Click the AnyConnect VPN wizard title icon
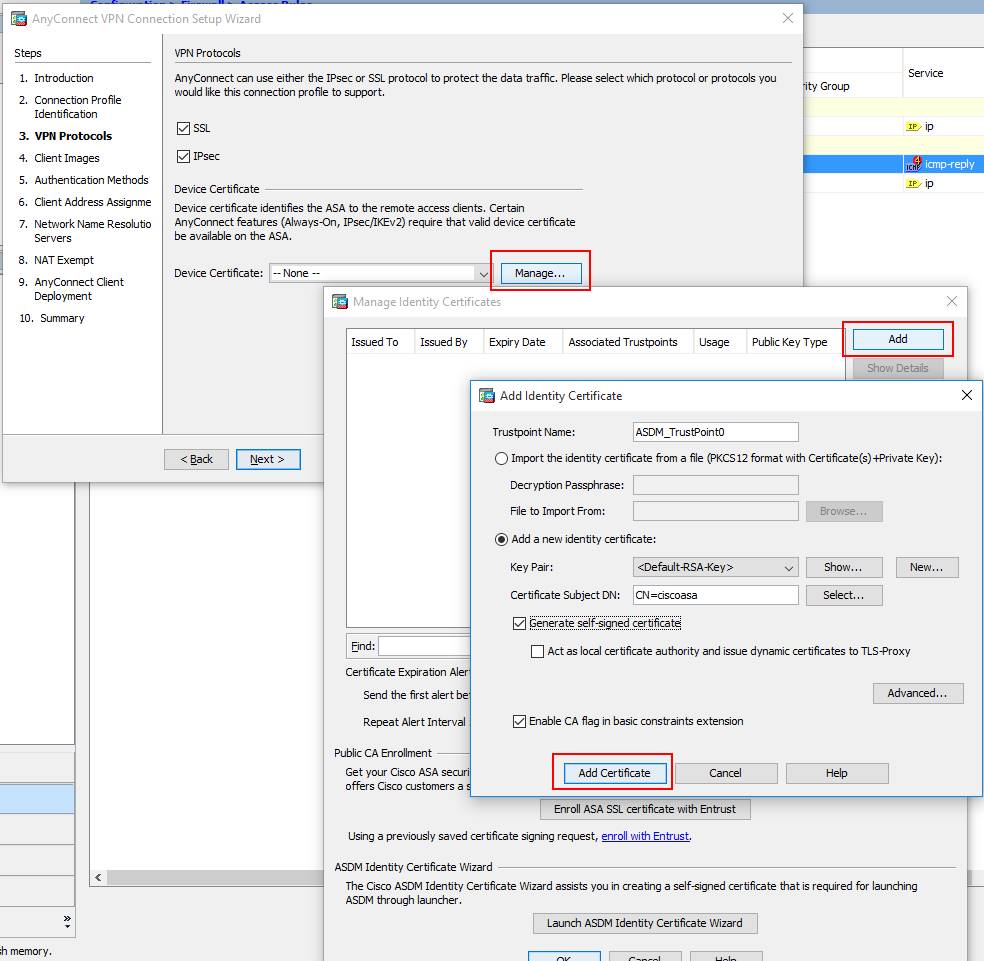984x961 pixels. coord(19,19)
